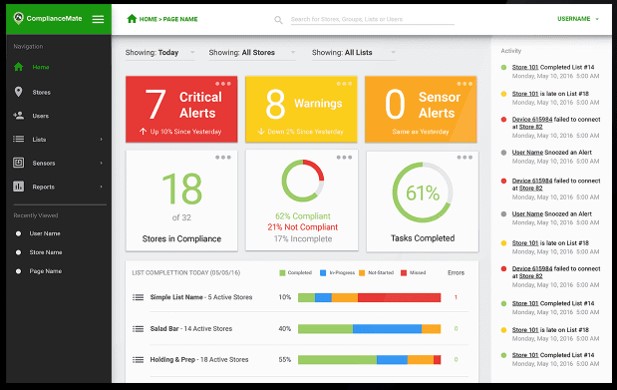Click the up arrow on Critical Alerts card
Screen dimensions: 617x390
coord(143,131)
